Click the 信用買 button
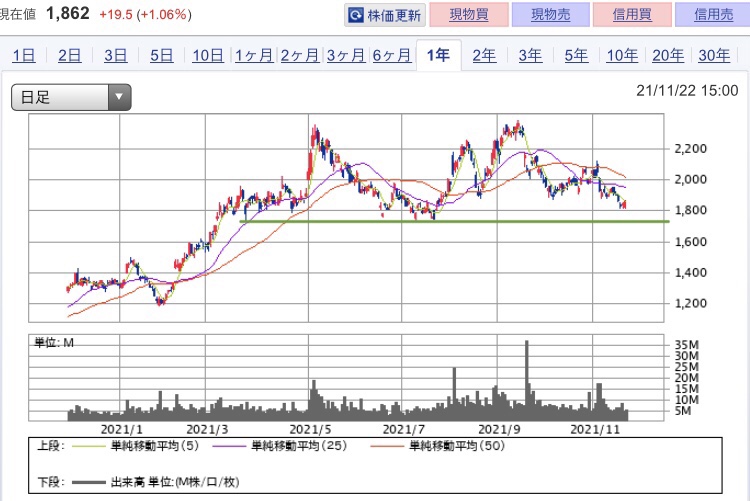Screen dimensions: 750x501 [x=632, y=15]
